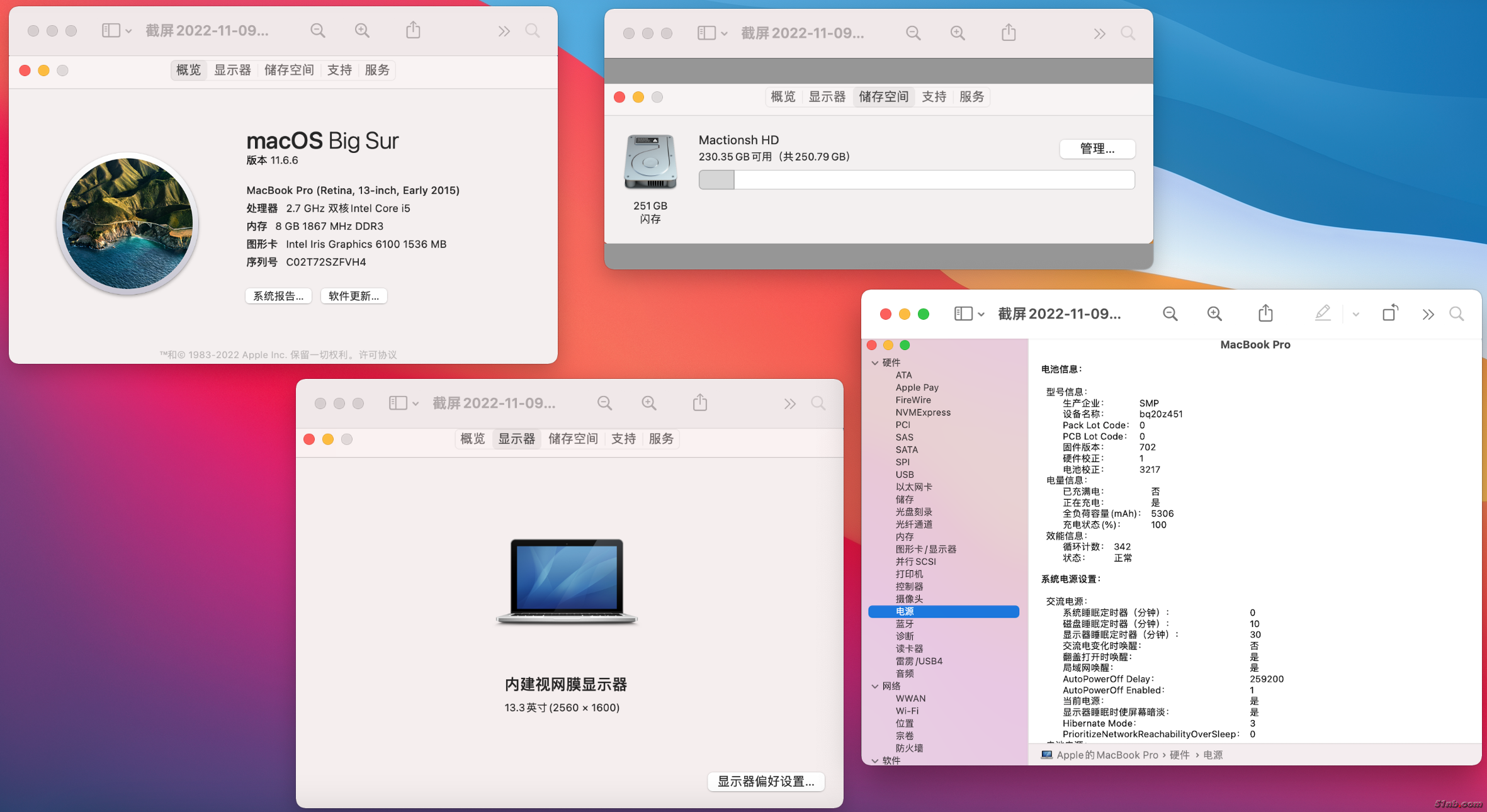
Task: Zoom in within the top-left Preview window
Action: [x=362, y=30]
